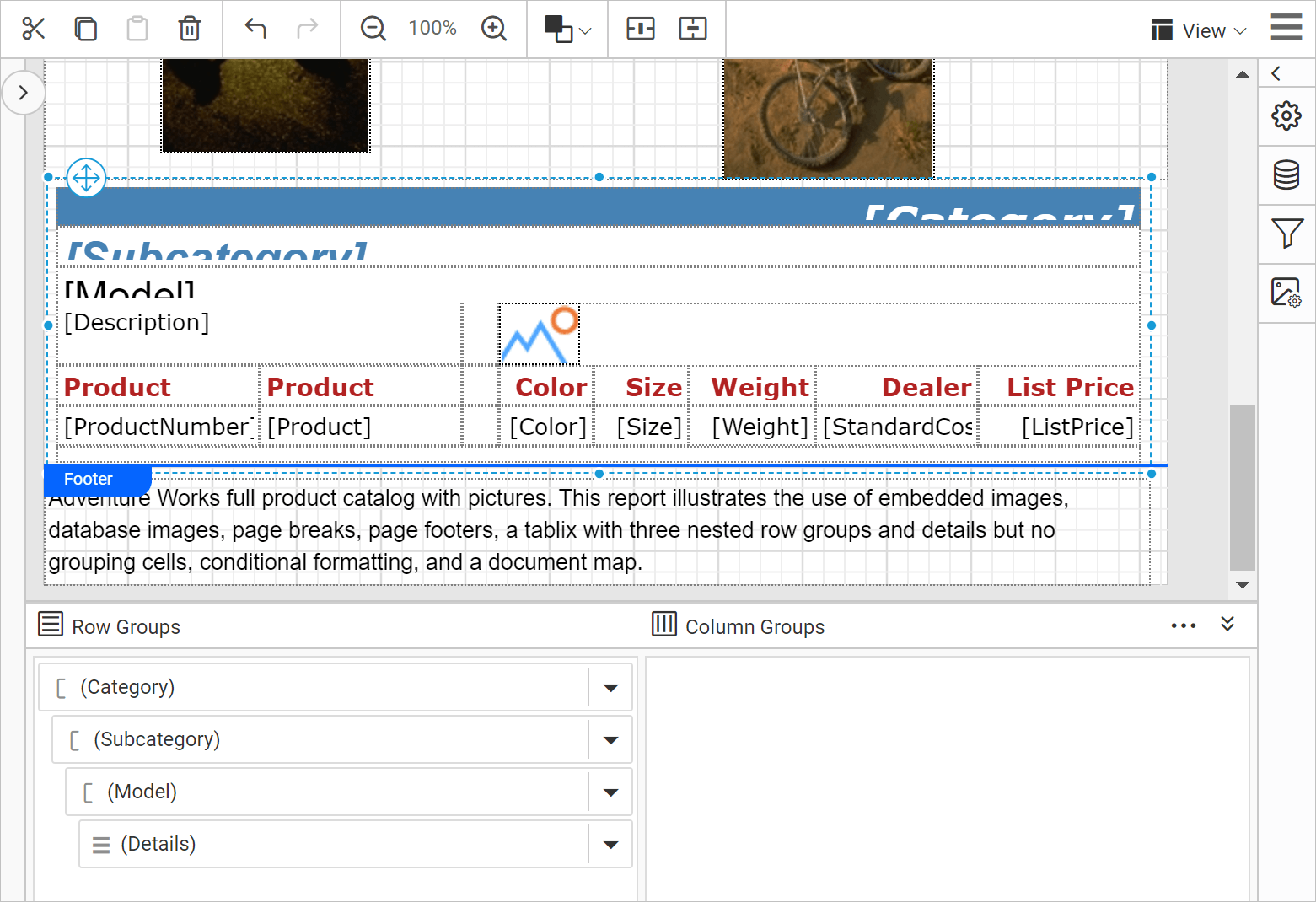Select the [Description] cell
1316x902 pixels.
coord(260,334)
